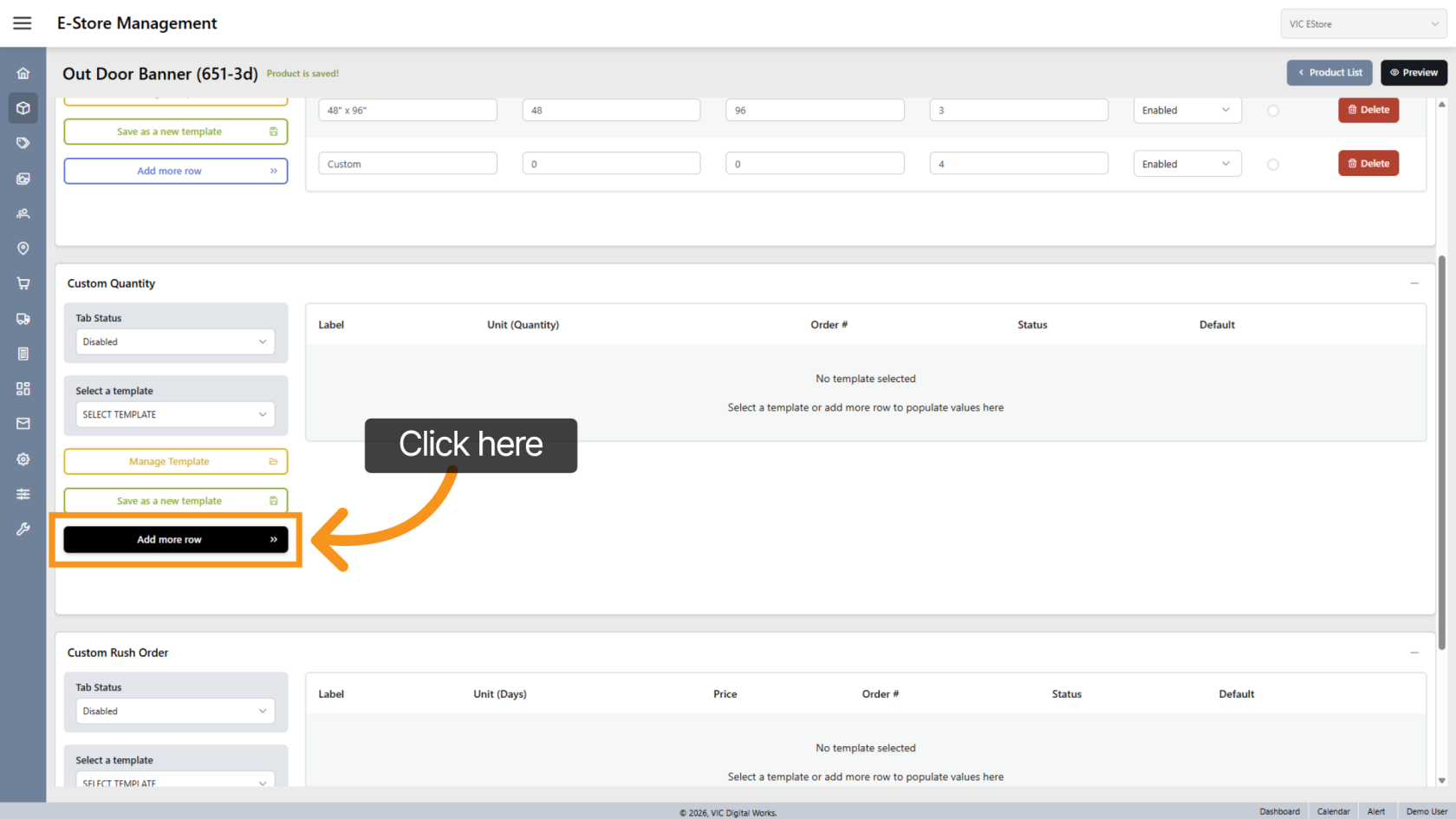
Task: Click the Preview button
Action: (x=1414, y=73)
